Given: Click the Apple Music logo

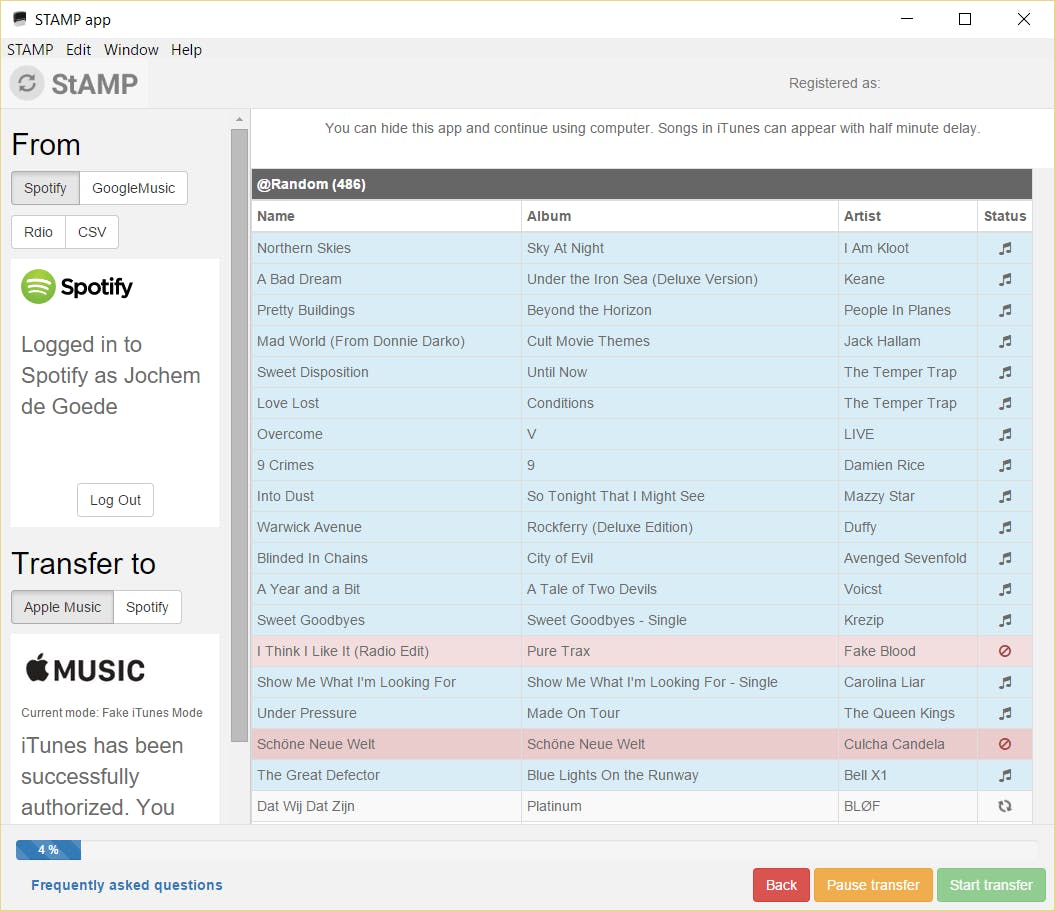Looking at the screenshot, I should click(85, 669).
